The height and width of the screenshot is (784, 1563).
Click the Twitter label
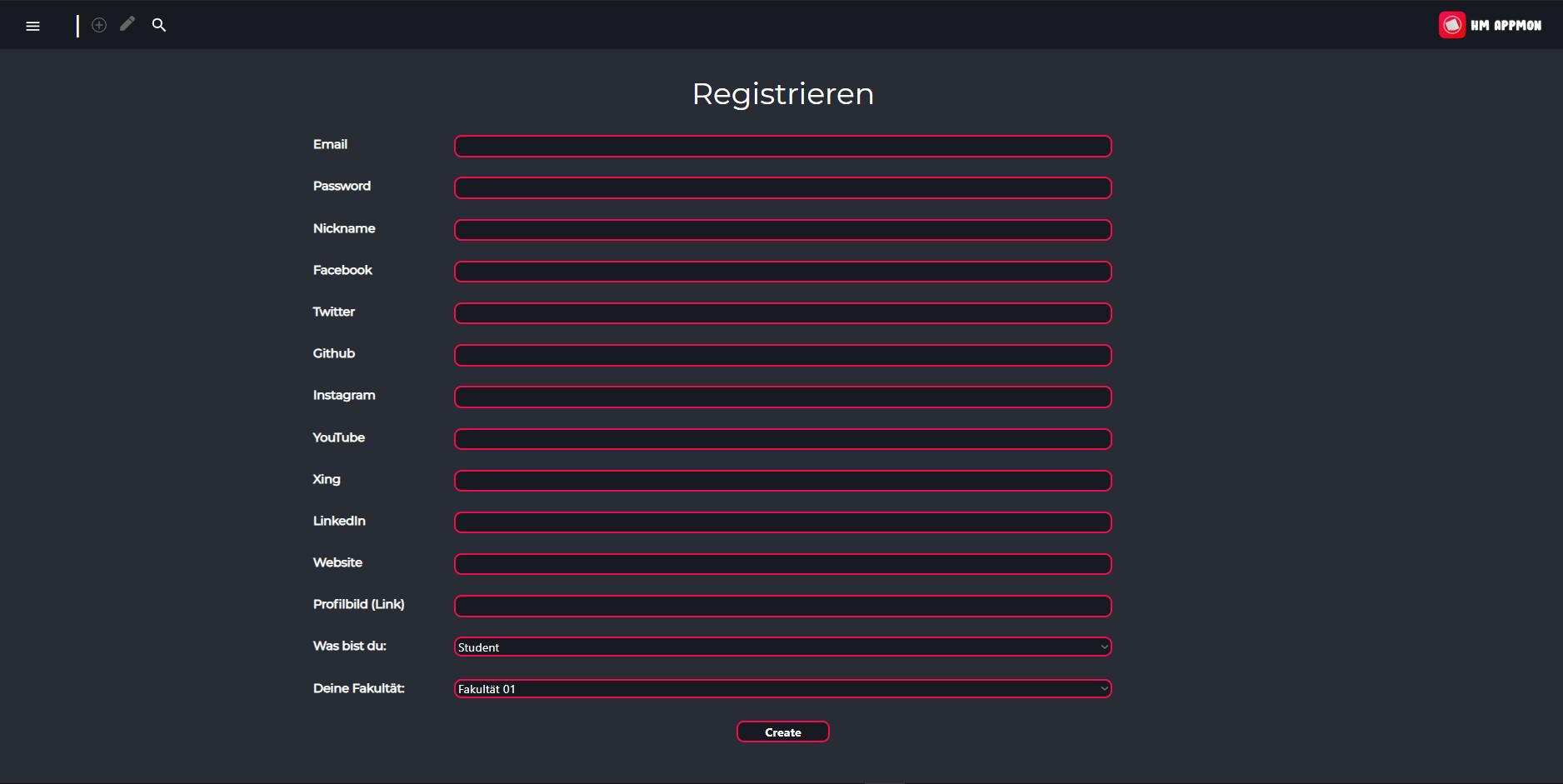point(334,312)
